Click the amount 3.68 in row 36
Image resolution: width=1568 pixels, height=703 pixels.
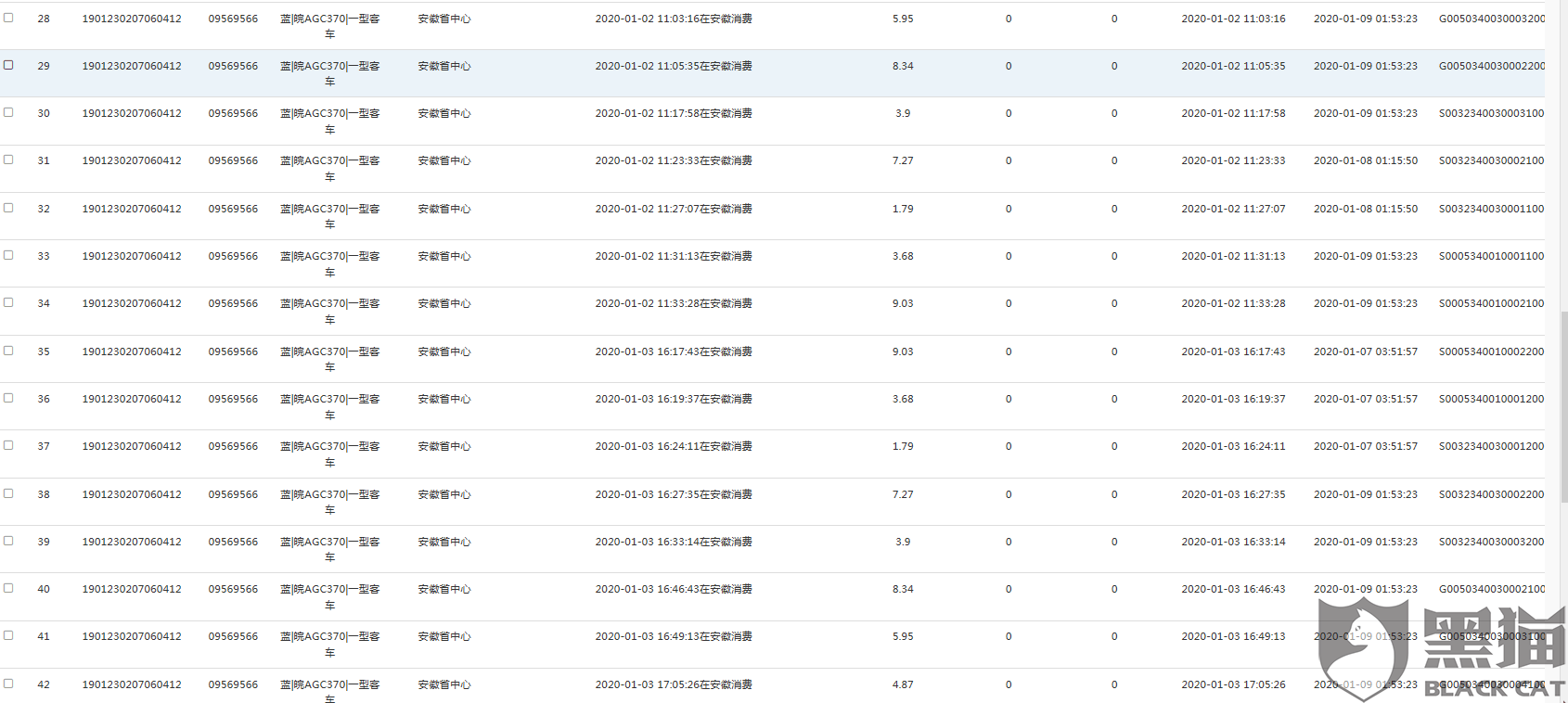[x=903, y=399]
